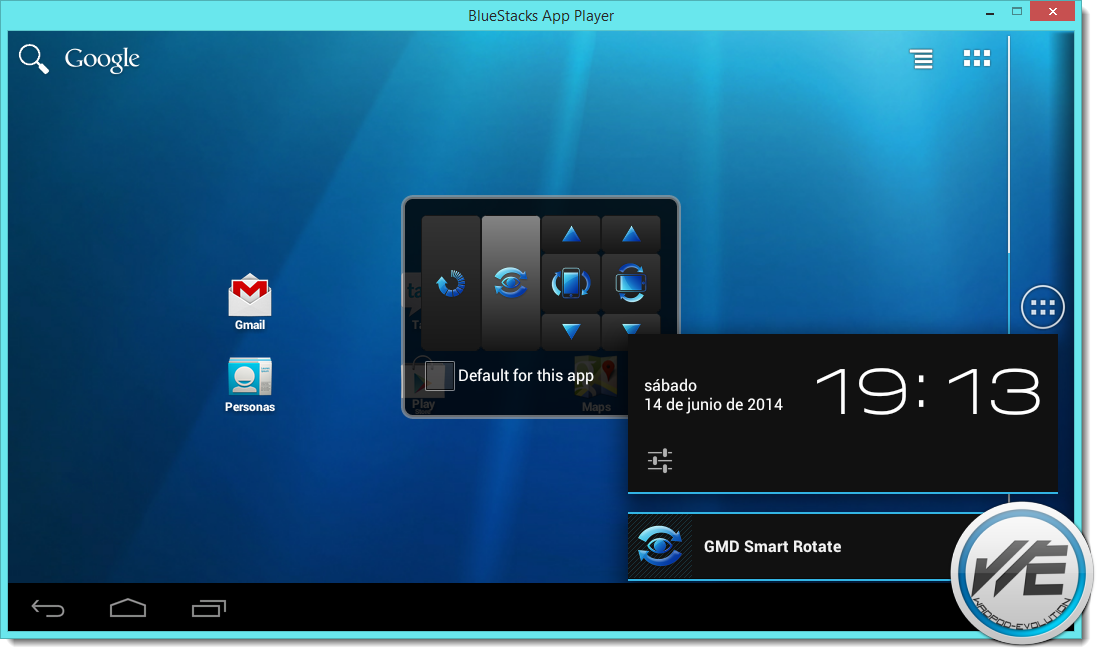Click the partly hidden Maps app icon
Viewport: 1097px width, 654px height.
[x=597, y=385]
